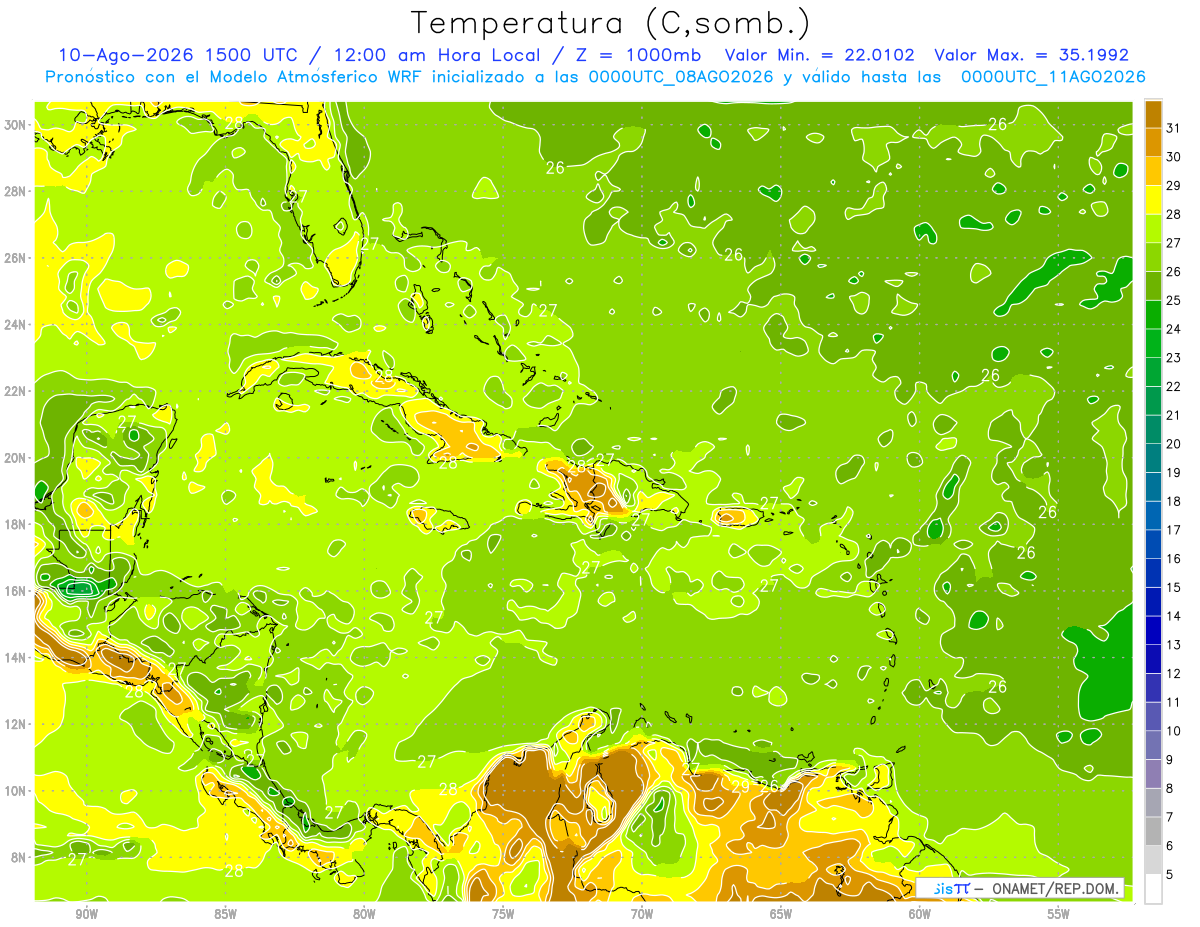
Task: Select the teal legend swatch between 19 and 20
Action: tap(1153, 458)
